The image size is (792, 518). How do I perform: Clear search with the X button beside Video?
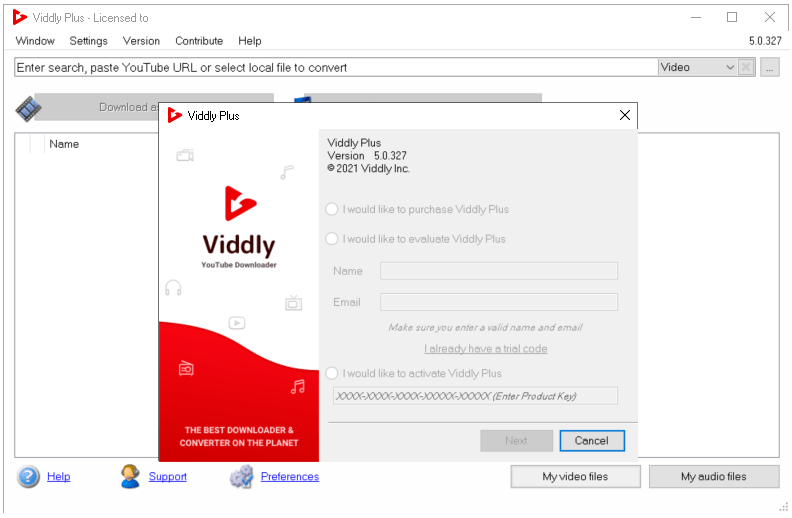click(x=746, y=67)
